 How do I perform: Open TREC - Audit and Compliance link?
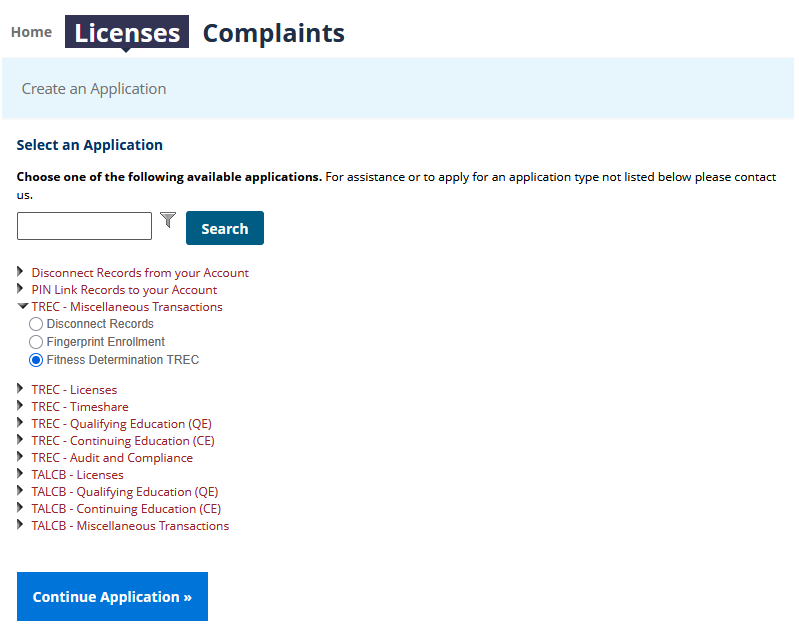pos(112,458)
